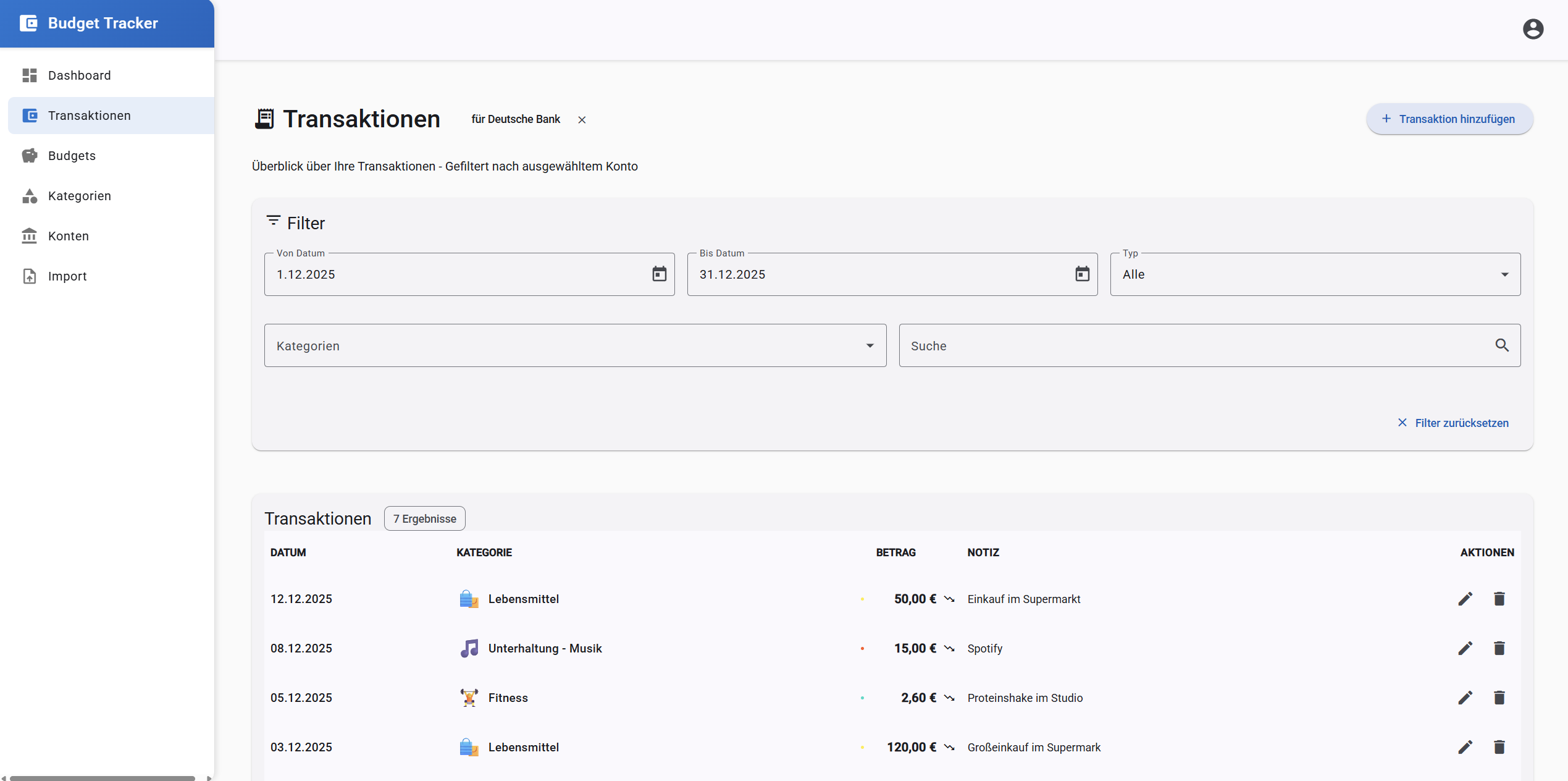Click the KATEGORIE column header
Screen dimensions: 1568x781
(484, 552)
